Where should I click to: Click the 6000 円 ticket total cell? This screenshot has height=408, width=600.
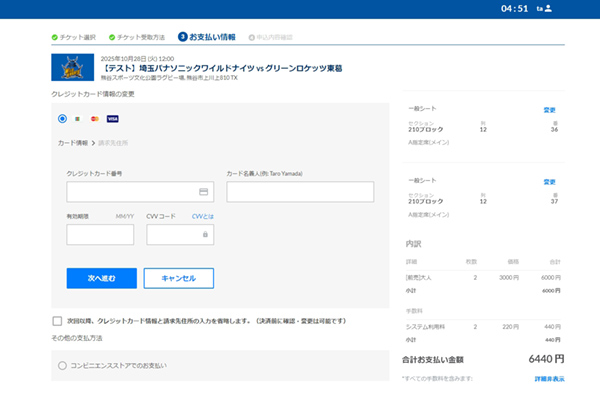pos(551,277)
